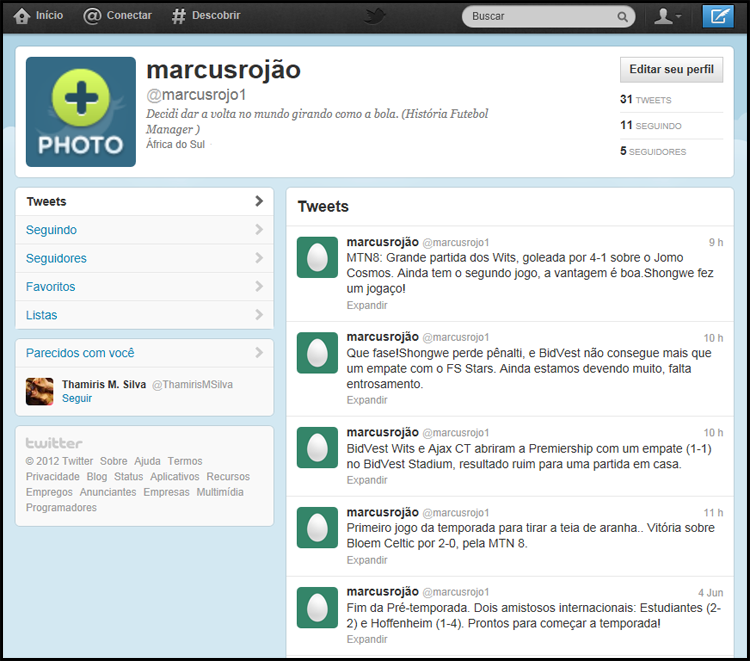Follow Thamiris M. Silva with Seguir
Screen dimensions: 750x661
click(77, 398)
